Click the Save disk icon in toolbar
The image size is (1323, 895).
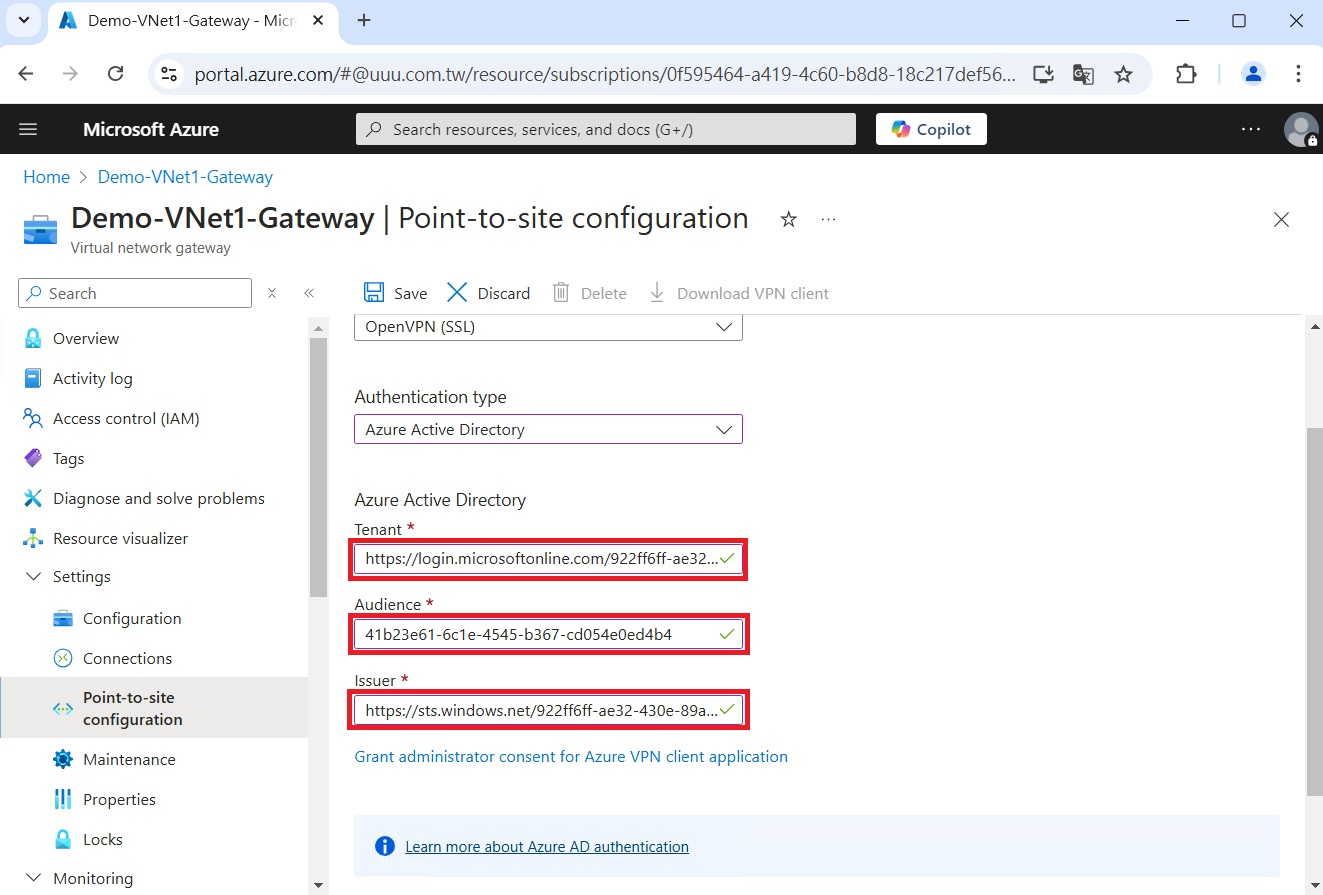[x=374, y=293]
